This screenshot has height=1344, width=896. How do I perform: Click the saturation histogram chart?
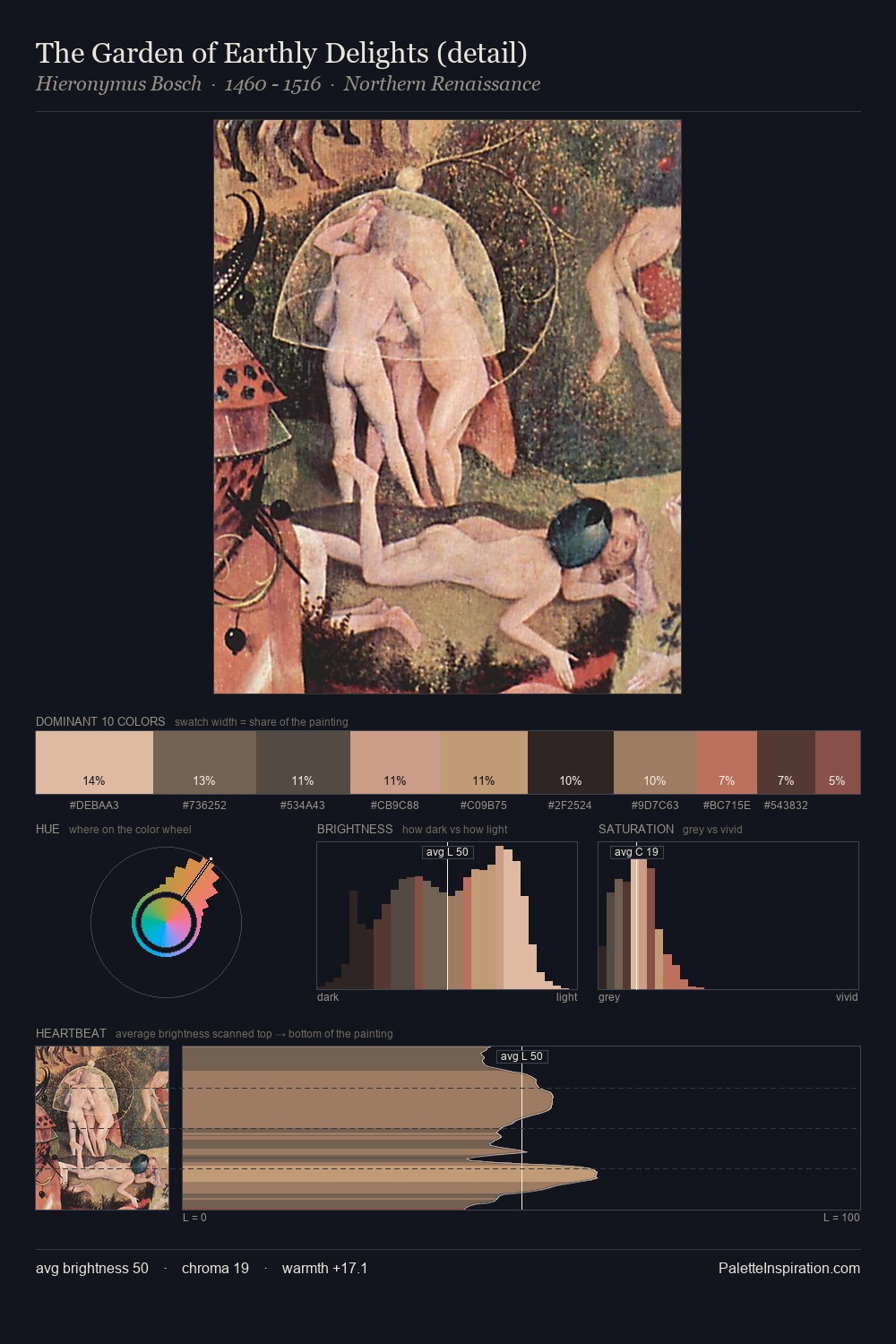pos(728,916)
